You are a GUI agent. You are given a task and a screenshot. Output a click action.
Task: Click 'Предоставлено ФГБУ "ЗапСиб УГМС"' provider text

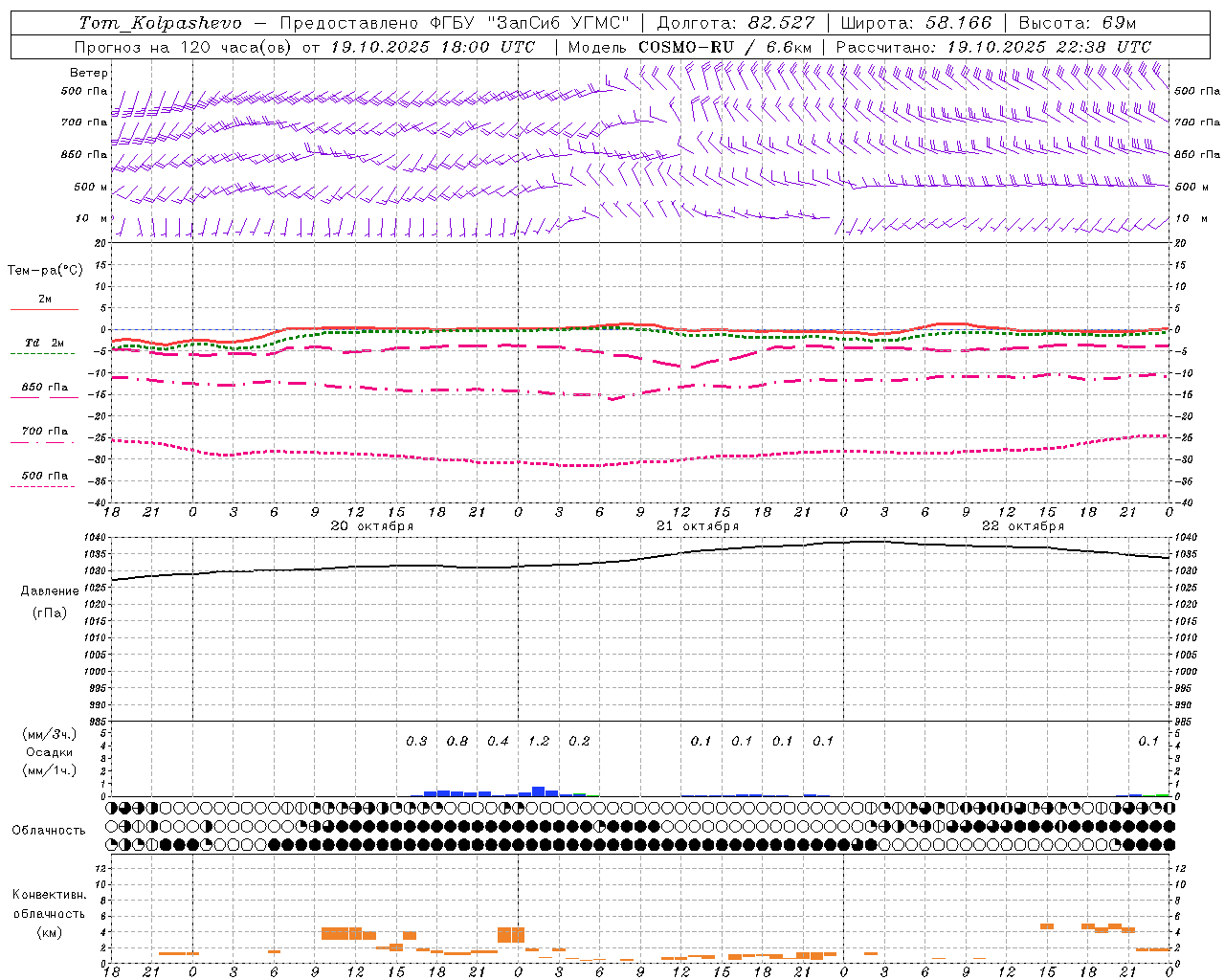point(455,23)
